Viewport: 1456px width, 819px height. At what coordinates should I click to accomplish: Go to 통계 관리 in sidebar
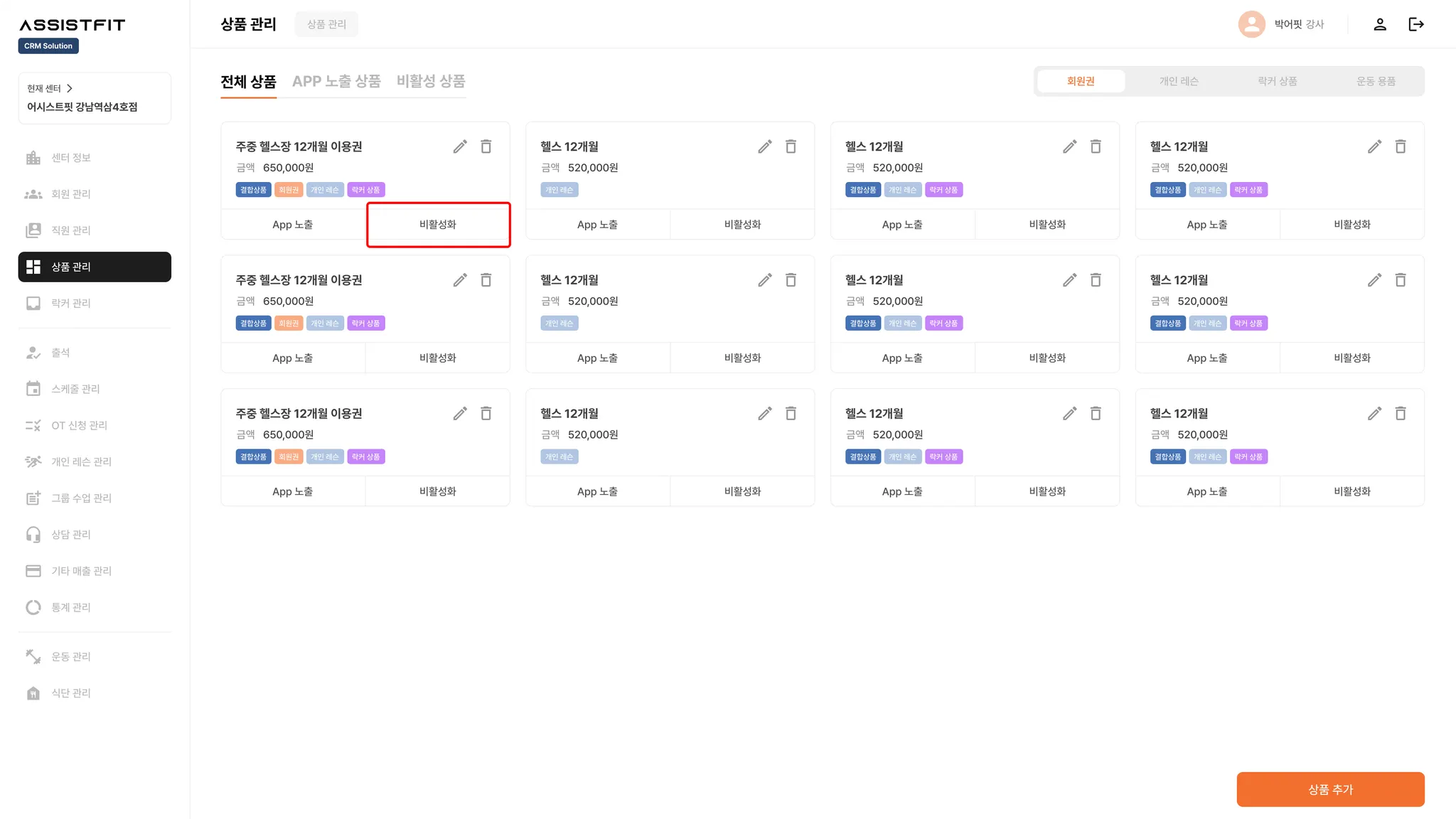click(70, 607)
